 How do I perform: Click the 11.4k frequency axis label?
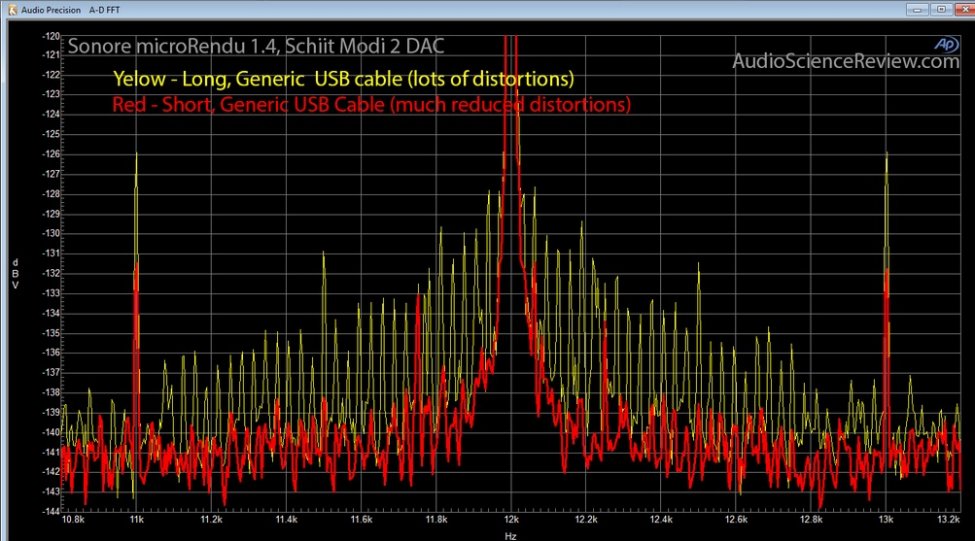click(286, 520)
